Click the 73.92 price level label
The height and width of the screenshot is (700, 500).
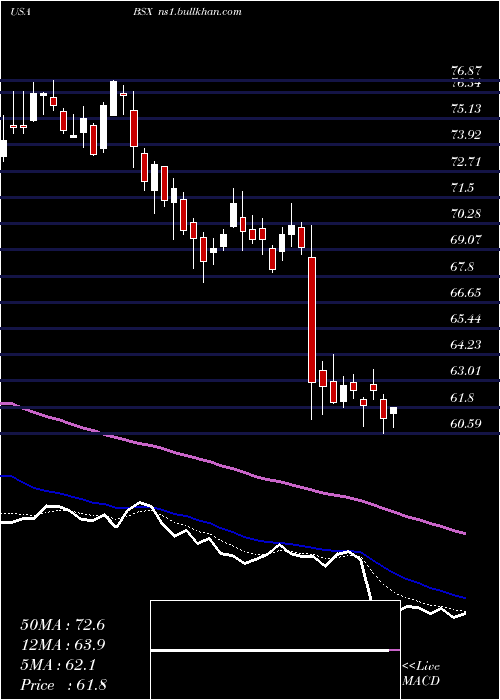point(466,134)
